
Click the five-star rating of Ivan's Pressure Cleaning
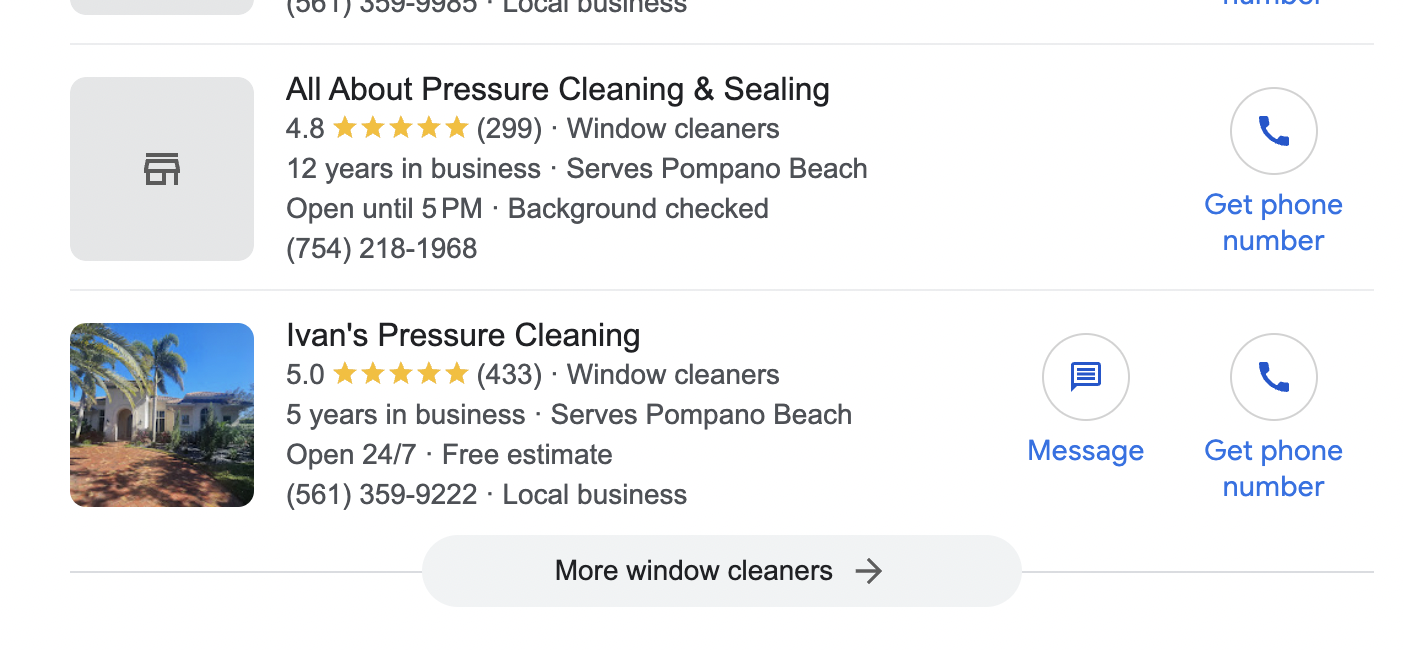tap(400, 375)
